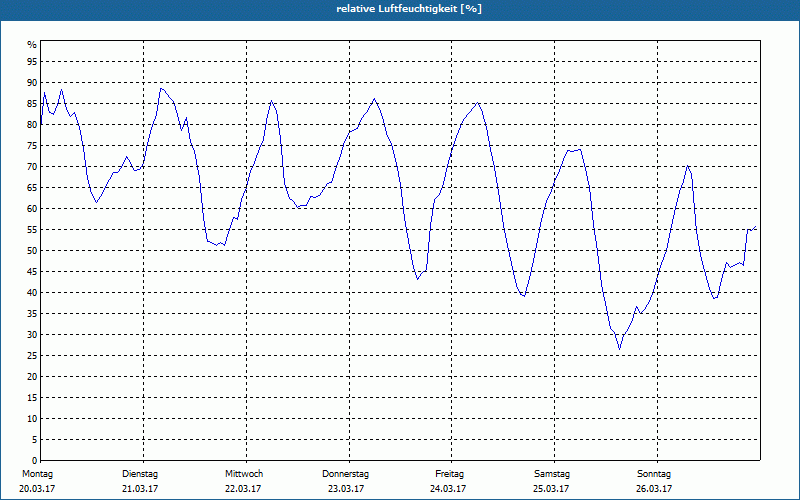Click the 50 value on the y-axis
Viewport: 800px width, 500px height.
[x=32, y=251]
